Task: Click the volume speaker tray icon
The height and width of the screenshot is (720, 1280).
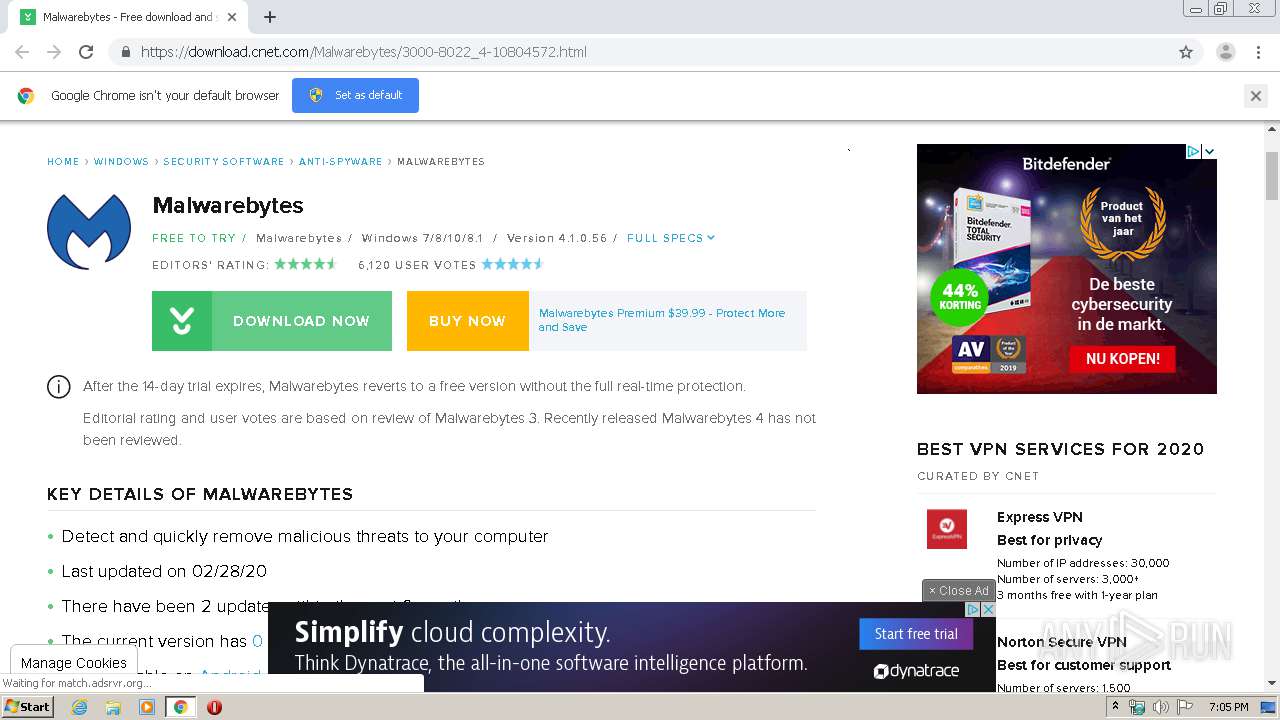Action: click(1160, 707)
